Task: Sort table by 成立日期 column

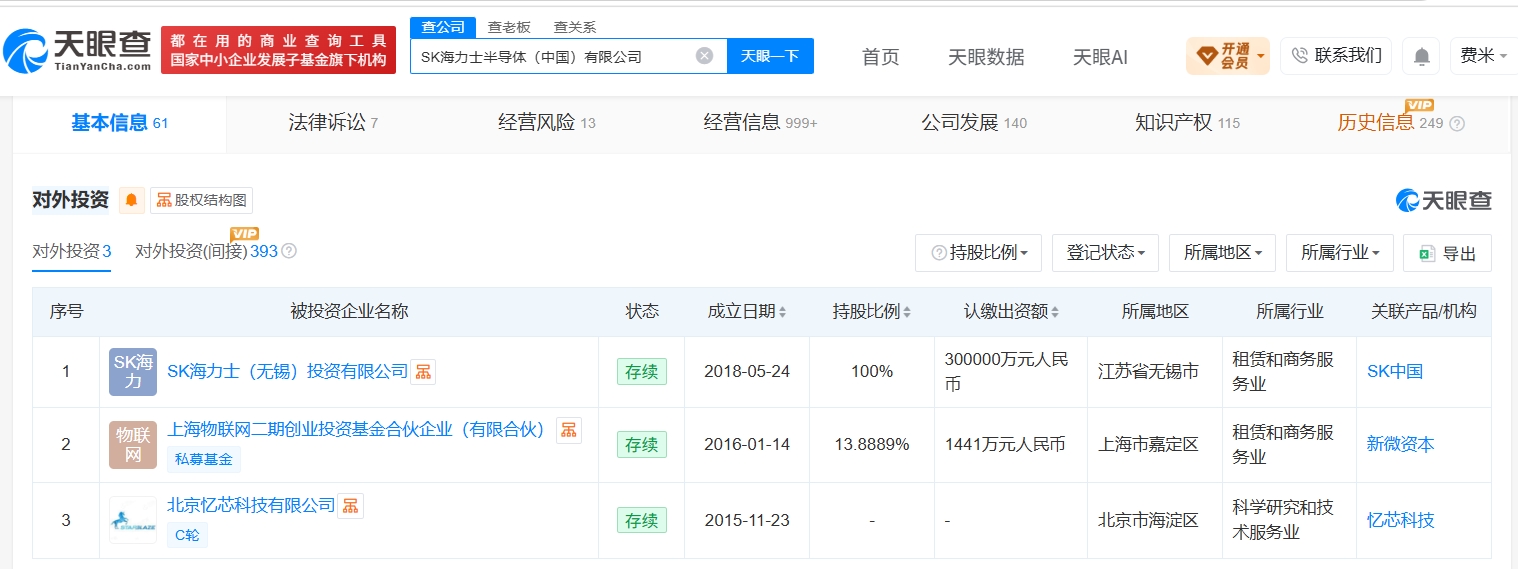Action: click(x=746, y=312)
